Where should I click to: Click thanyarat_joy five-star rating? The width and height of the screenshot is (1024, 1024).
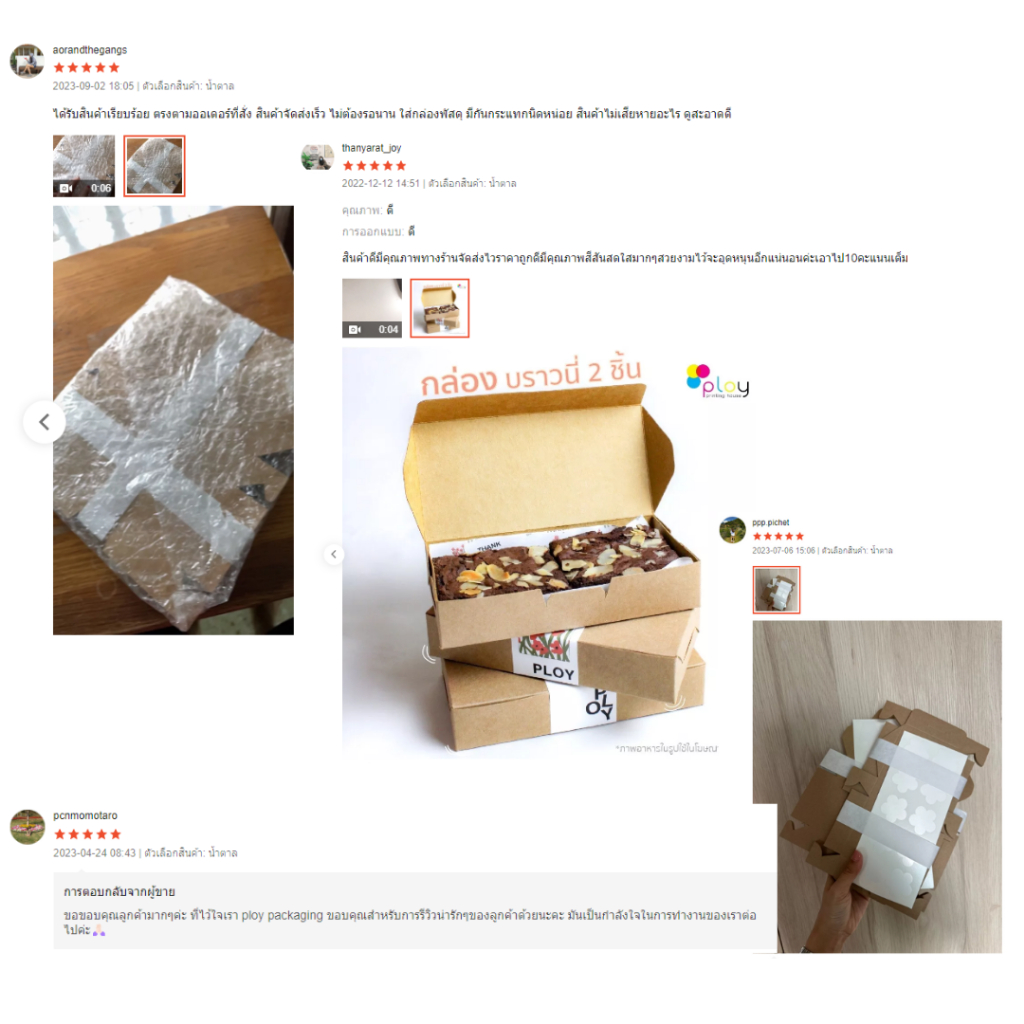coord(374,166)
